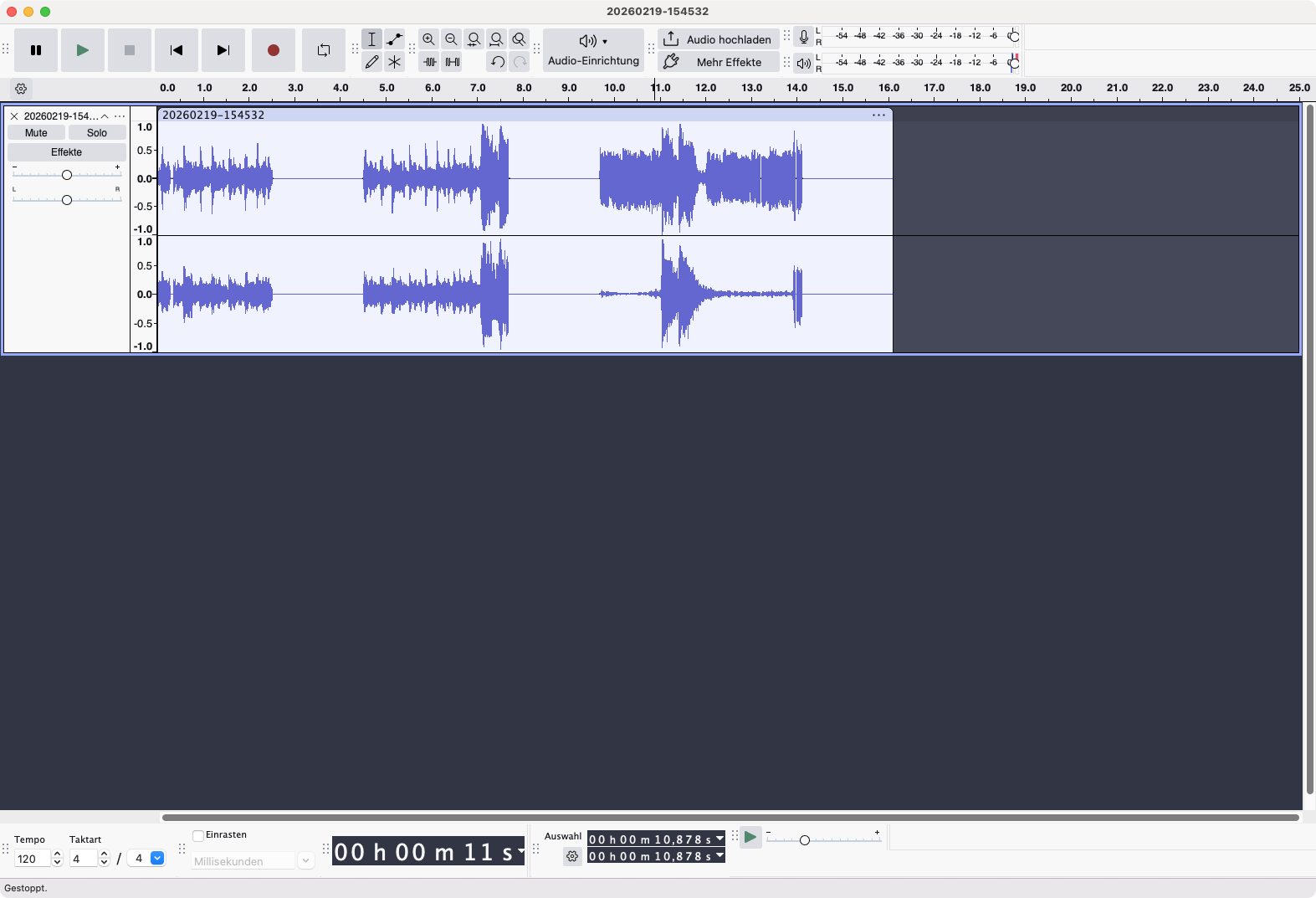Image resolution: width=1316 pixels, height=898 pixels.
Task: Toggle the Loop playback button
Action: (323, 50)
